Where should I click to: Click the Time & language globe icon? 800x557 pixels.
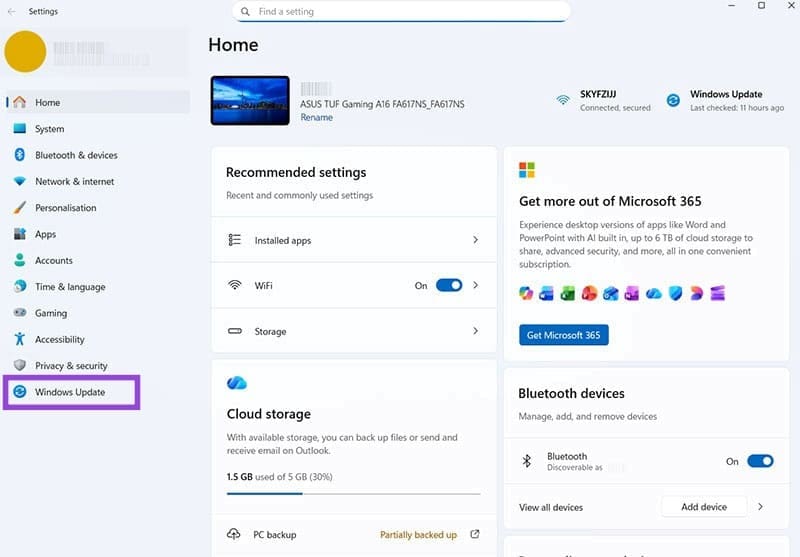pyautogui.click(x=19, y=286)
